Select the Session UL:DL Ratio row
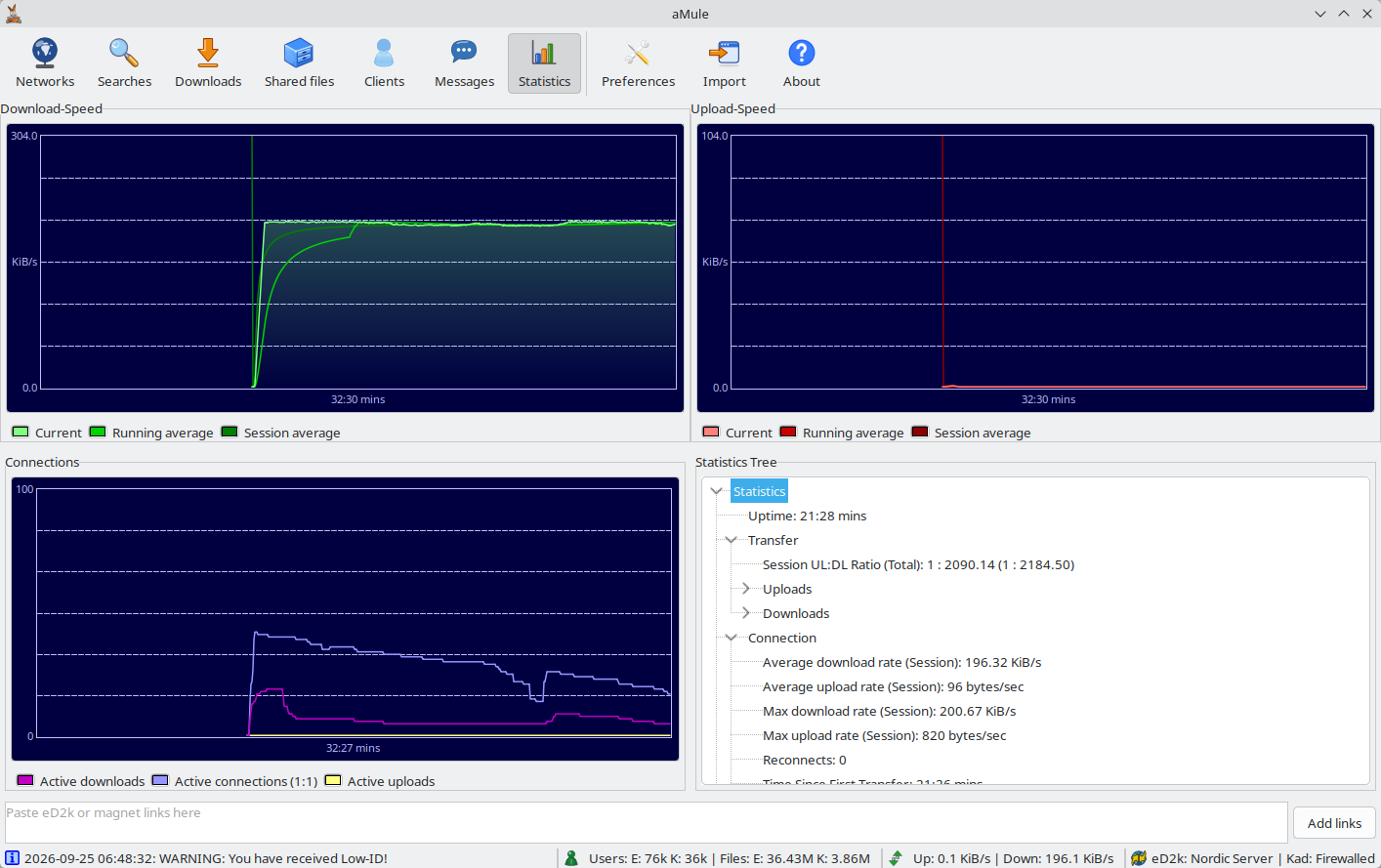1381x868 pixels. click(x=918, y=564)
